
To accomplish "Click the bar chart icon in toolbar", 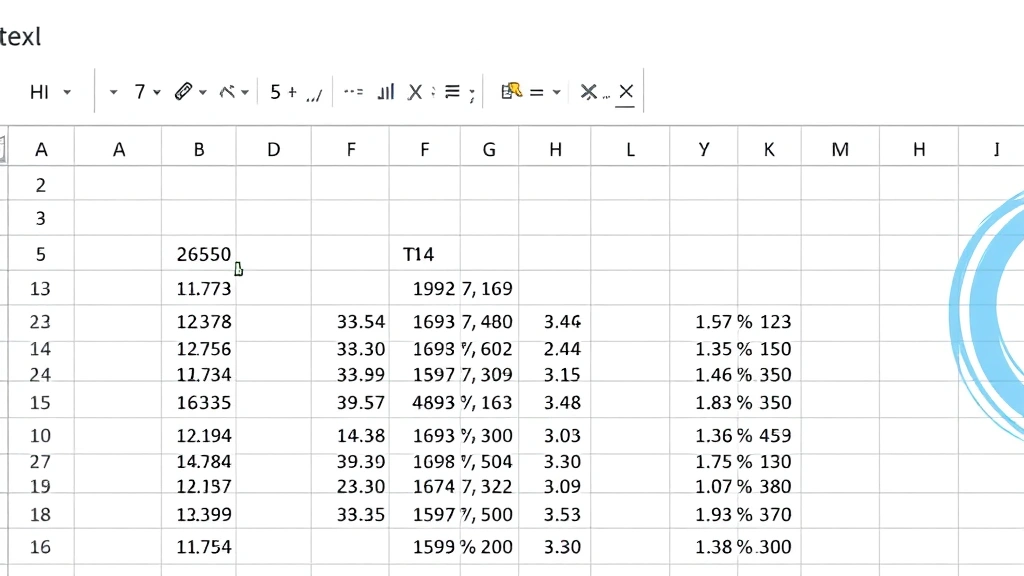I will coord(385,92).
